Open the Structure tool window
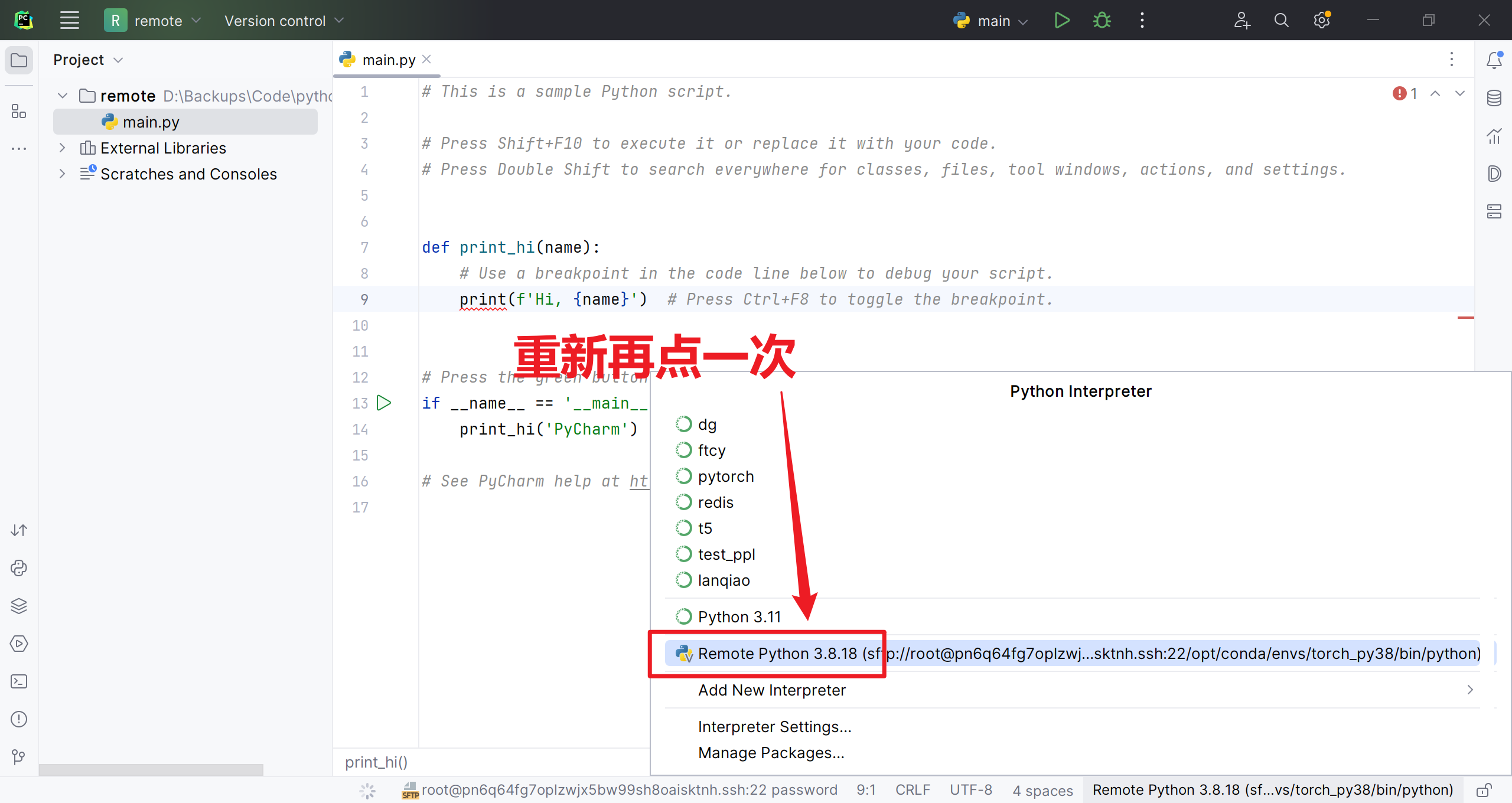 tap(19, 111)
